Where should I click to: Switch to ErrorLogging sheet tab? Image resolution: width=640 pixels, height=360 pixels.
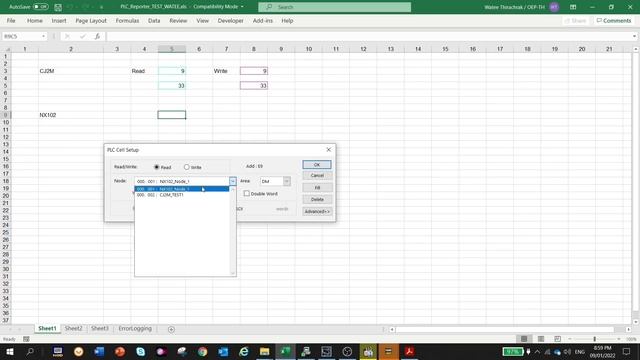pyautogui.click(x=135, y=329)
